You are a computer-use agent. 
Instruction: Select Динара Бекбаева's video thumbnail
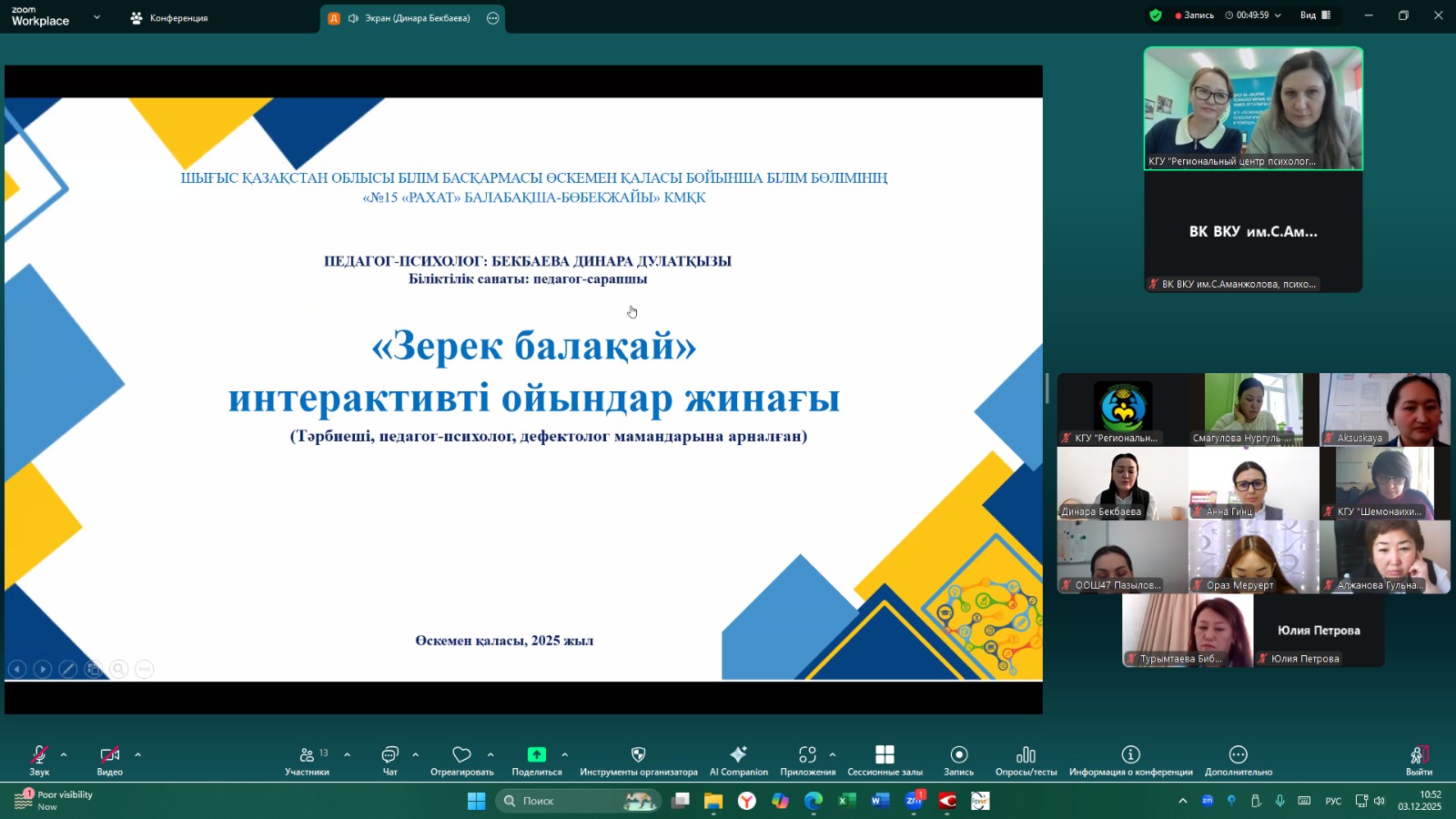pos(1122,483)
